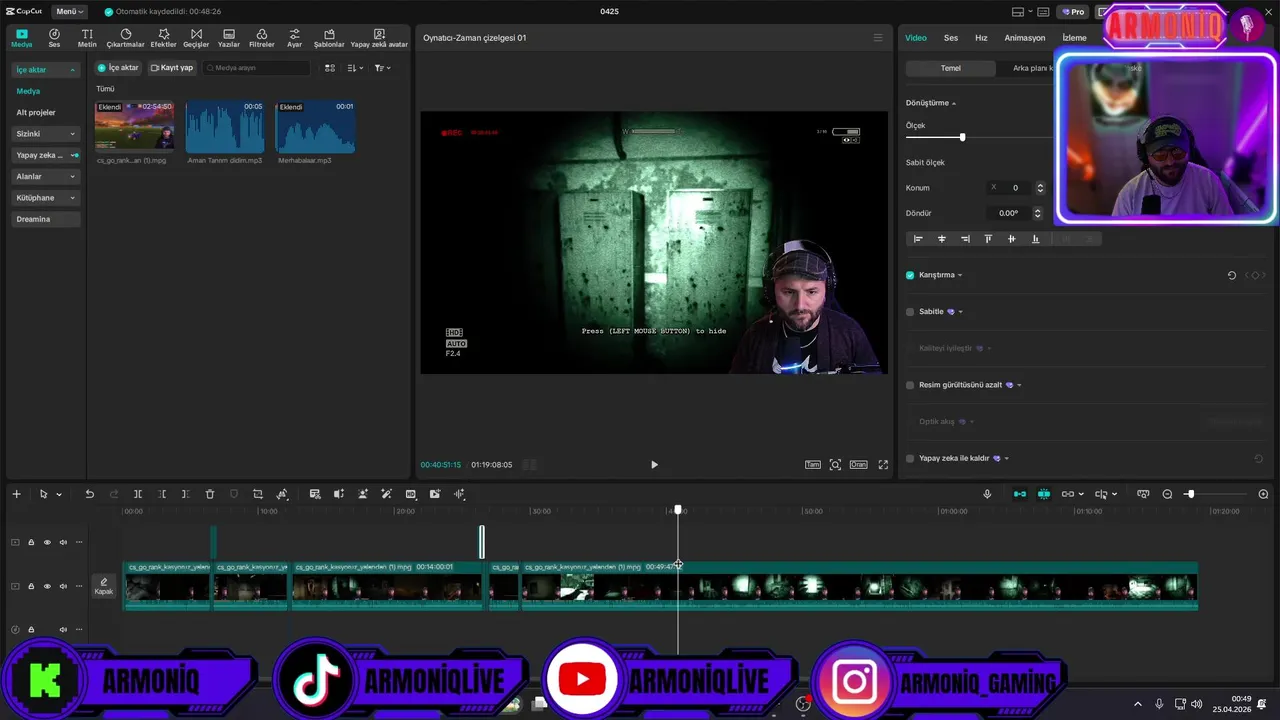1280x720 pixels.
Task: Switch to the Ses inspector tab
Action: [x=951, y=38]
